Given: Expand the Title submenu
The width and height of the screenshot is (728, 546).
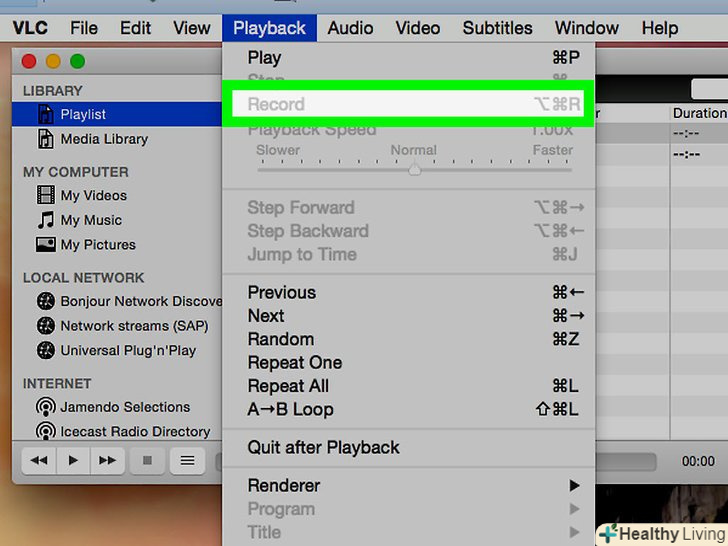Looking at the screenshot, I should 409,532.
